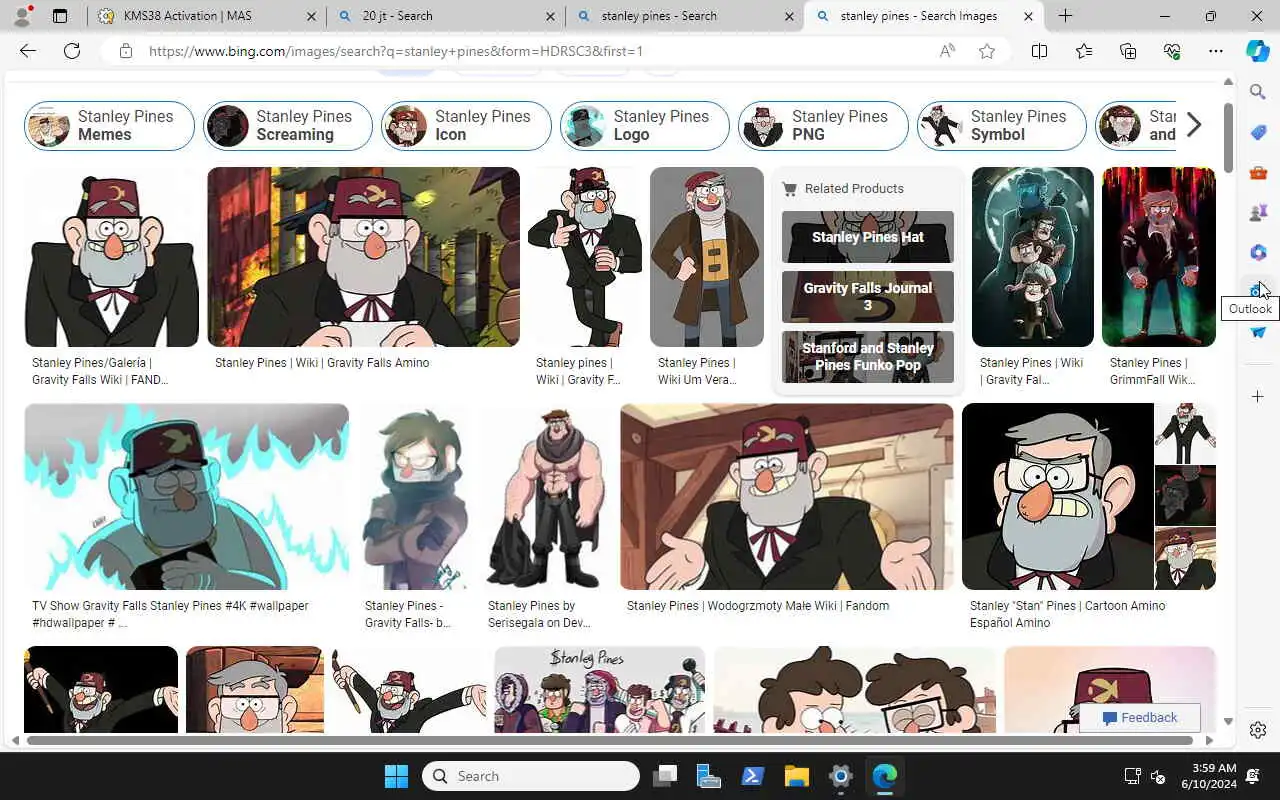Image resolution: width=1280 pixels, height=800 pixels.
Task: Open Copilot sidebar button
Action: point(1258,51)
